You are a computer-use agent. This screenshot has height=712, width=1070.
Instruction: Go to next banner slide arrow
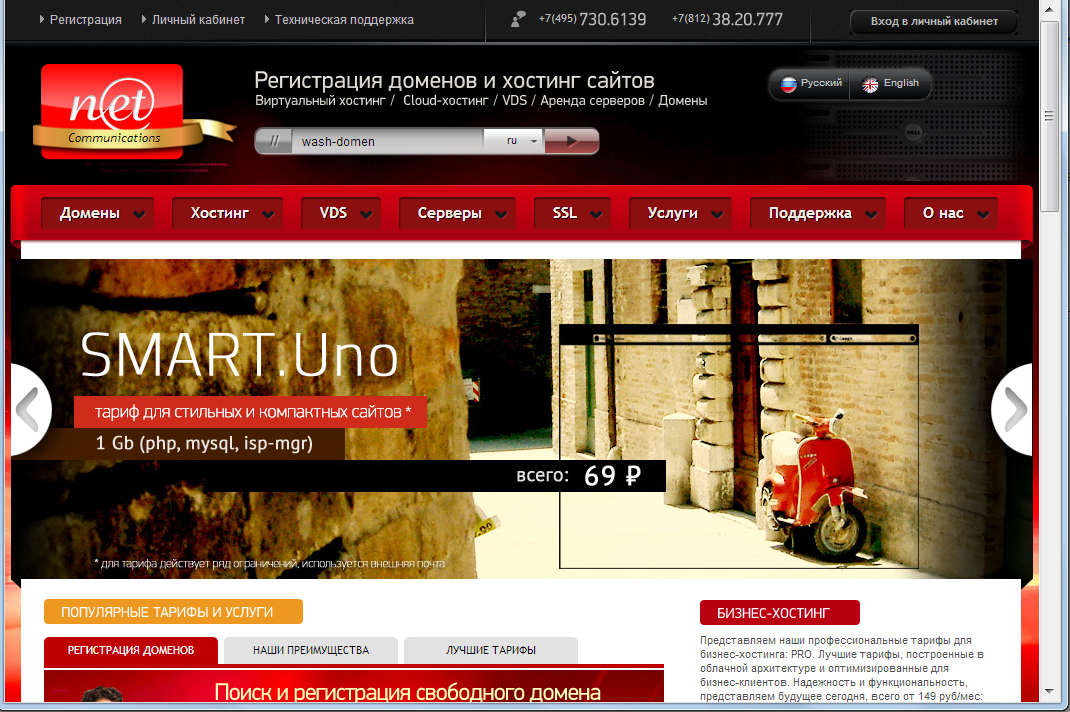click(1013, 409)
